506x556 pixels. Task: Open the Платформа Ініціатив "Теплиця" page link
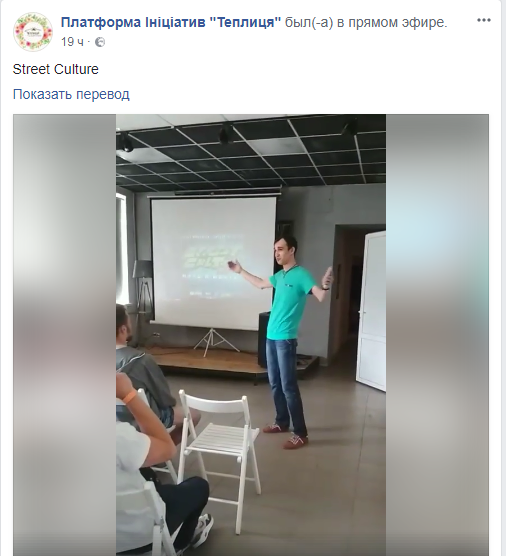[171, 22]
